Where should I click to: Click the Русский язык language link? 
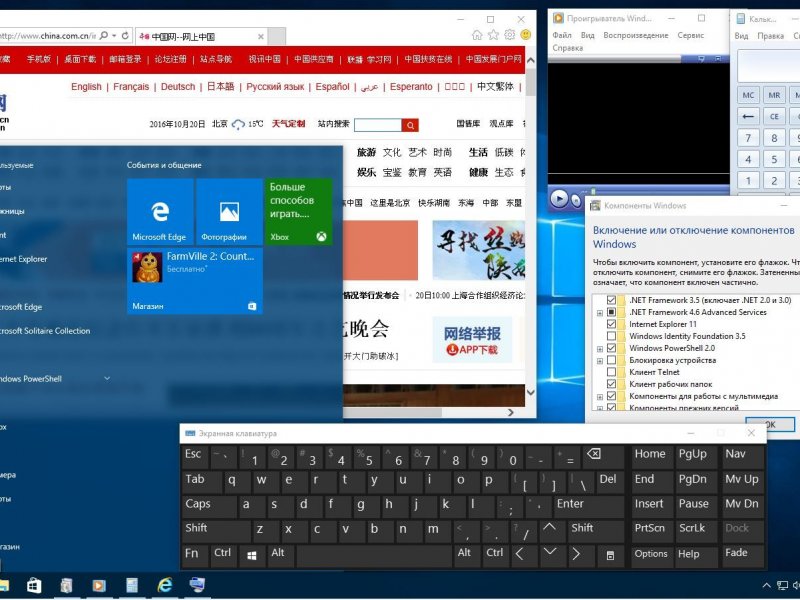(275, 87)
